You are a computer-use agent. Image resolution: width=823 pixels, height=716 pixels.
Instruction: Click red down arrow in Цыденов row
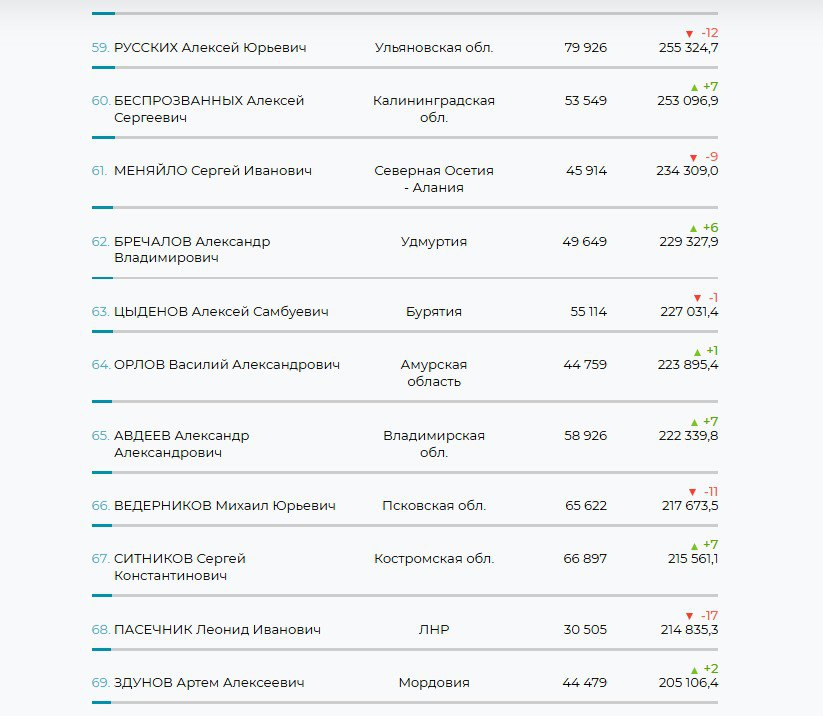click(x=697, y=299)
